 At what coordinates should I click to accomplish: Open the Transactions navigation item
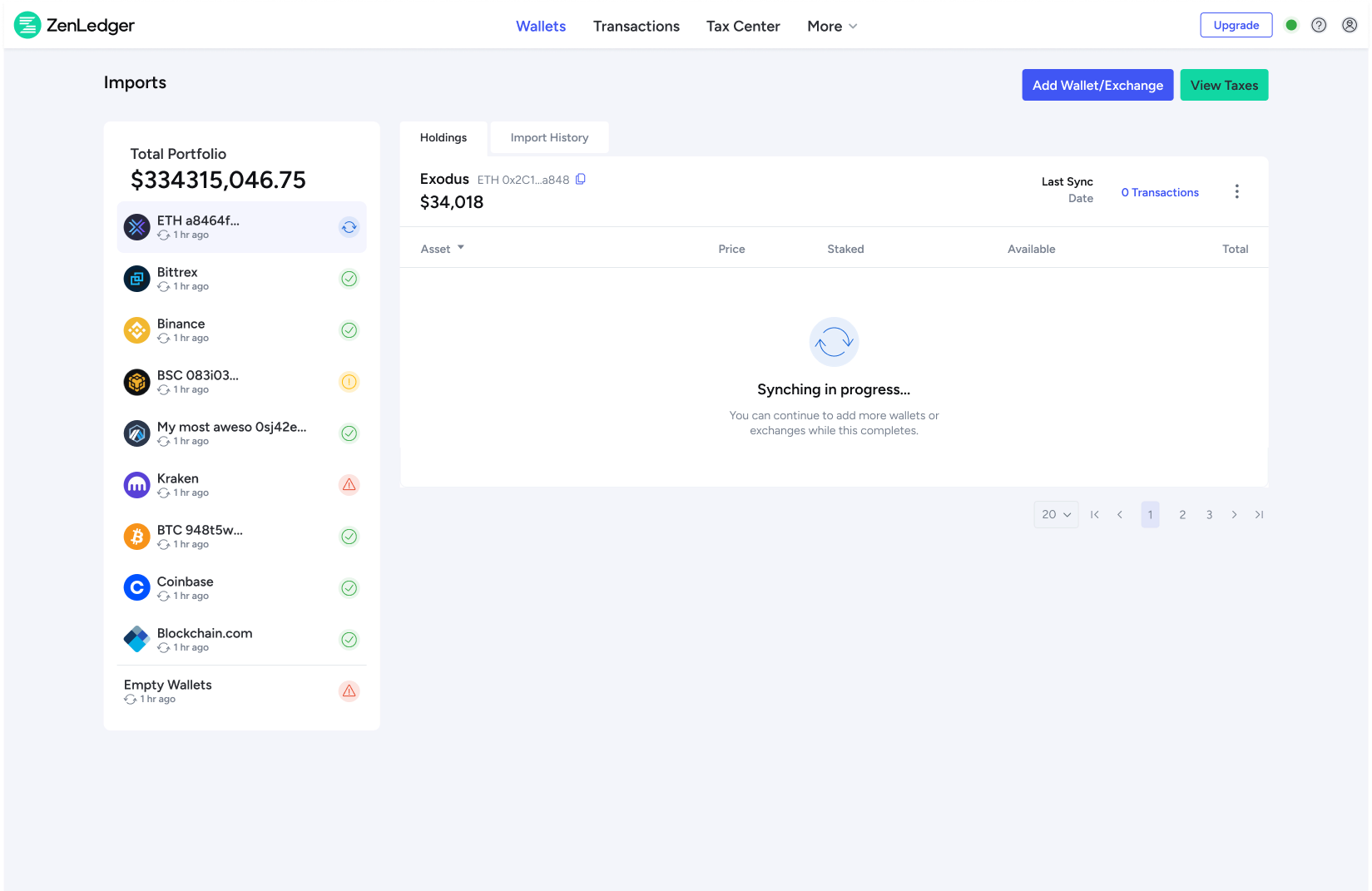pos(636,26)
